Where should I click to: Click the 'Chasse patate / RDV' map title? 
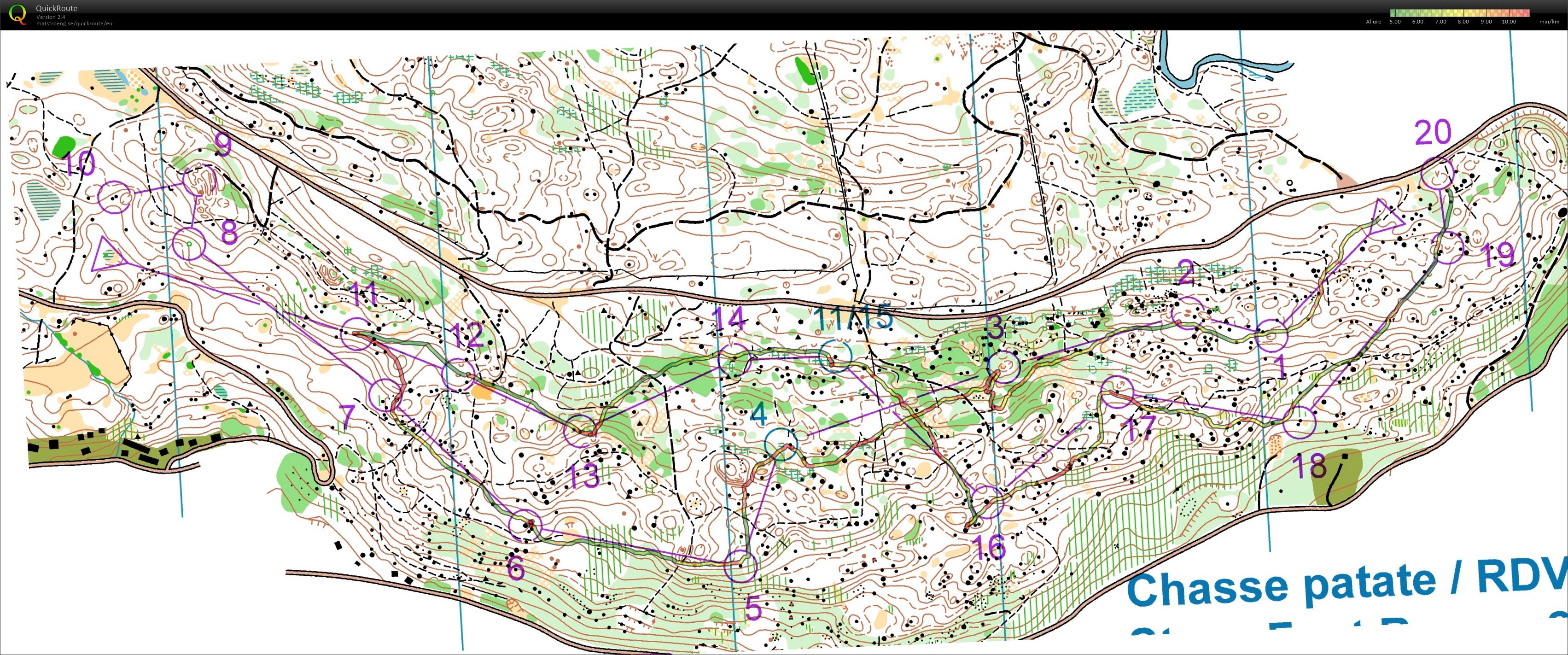point(1346,584)
